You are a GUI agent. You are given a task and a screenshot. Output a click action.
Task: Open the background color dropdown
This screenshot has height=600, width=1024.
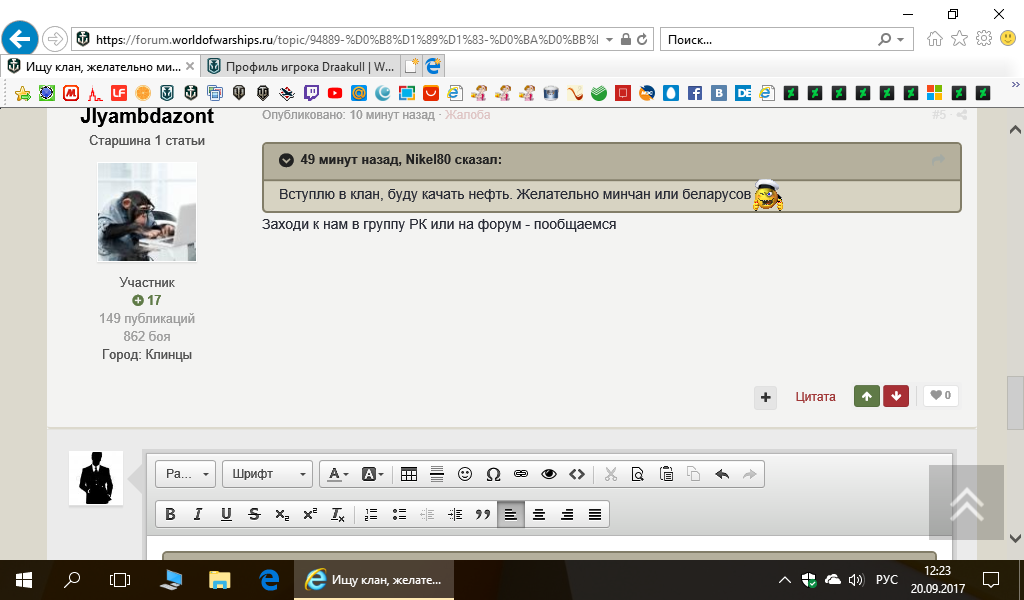372,474
